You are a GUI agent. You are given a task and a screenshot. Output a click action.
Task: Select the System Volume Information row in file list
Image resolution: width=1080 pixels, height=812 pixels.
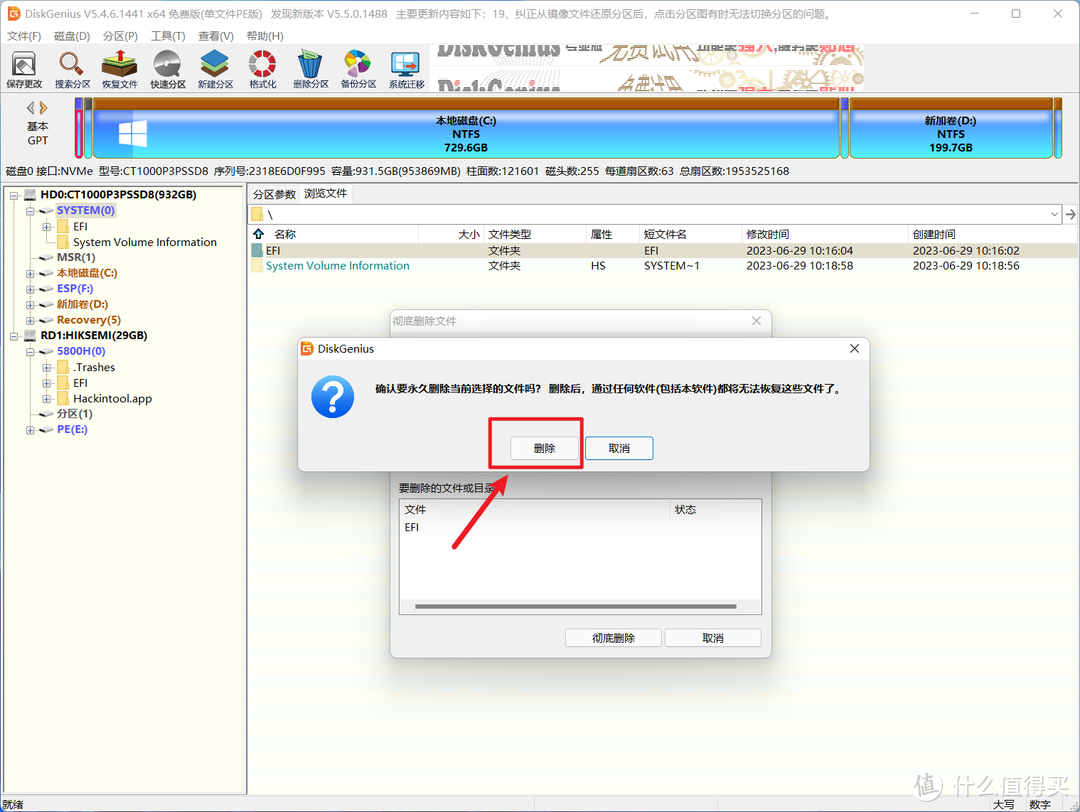click(x=663, y=266)
